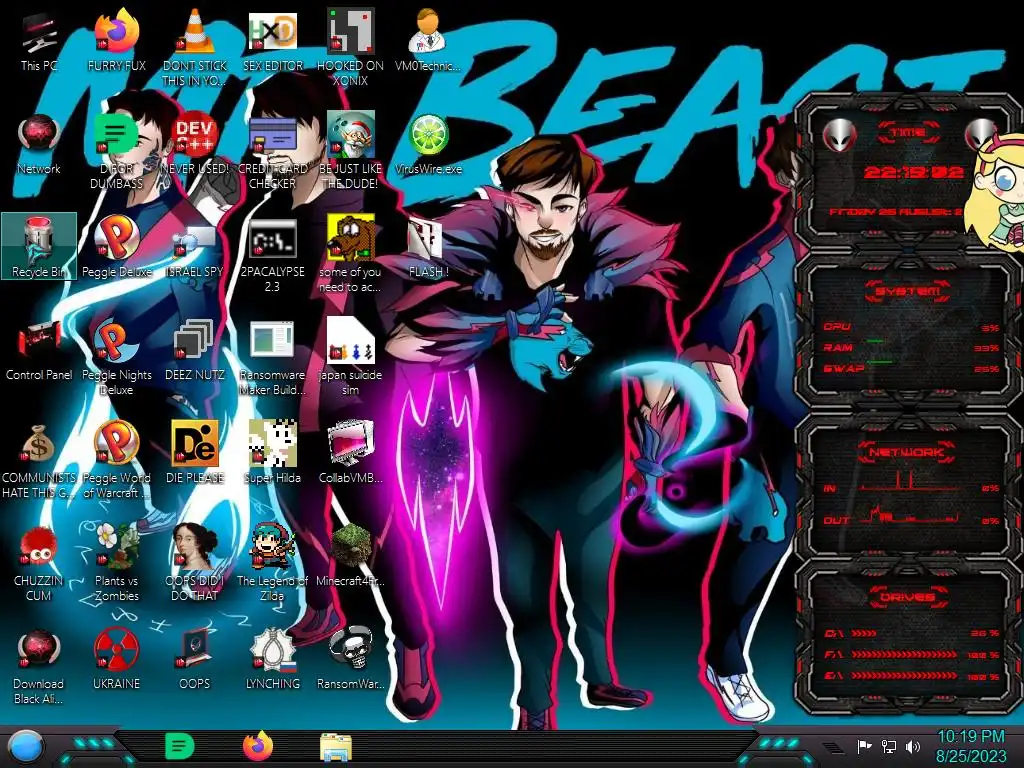
Task: Select the Recycle Bin icon
Action: coord(39,247)
